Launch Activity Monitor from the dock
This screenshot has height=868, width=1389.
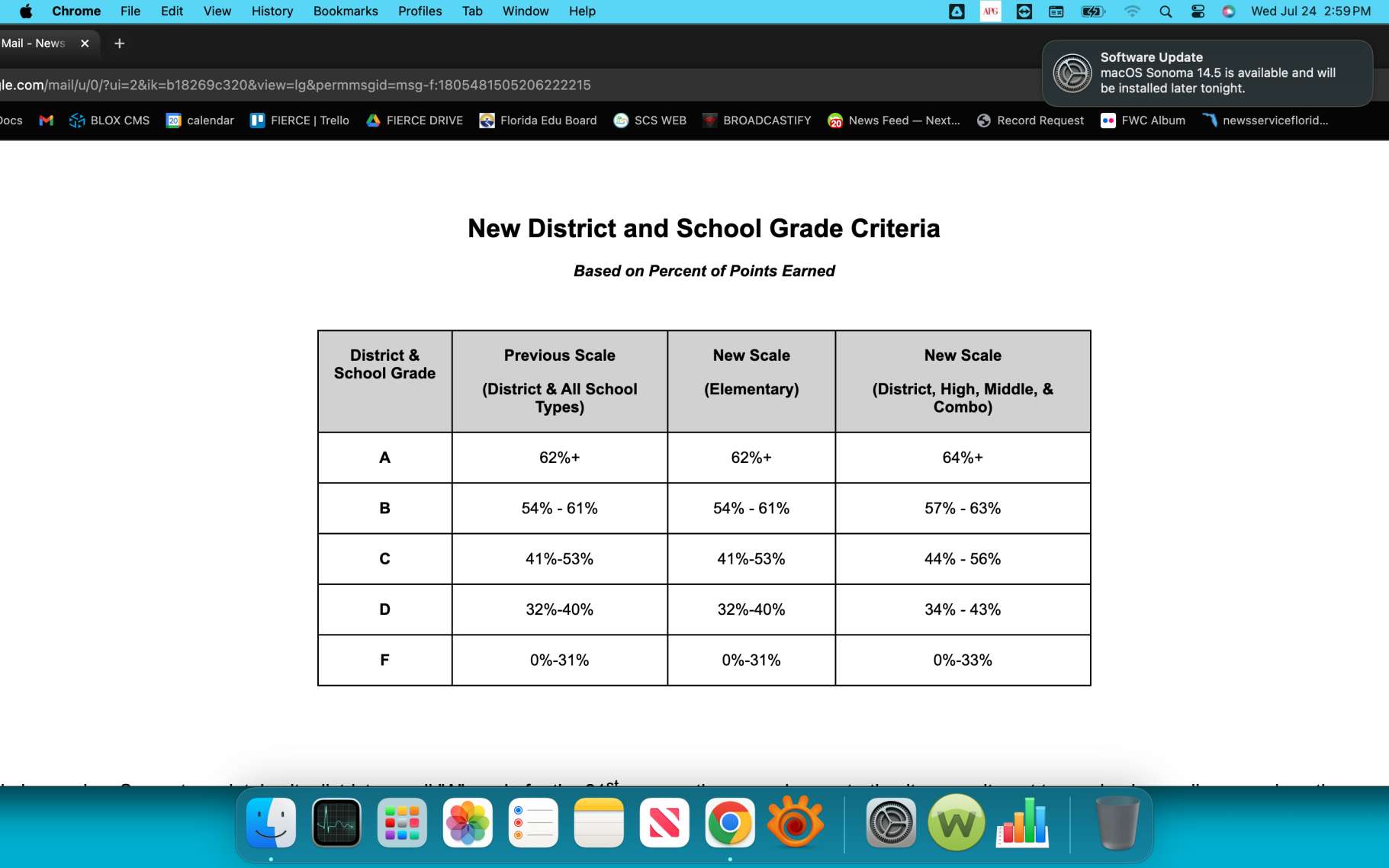[x=336, y=823]
